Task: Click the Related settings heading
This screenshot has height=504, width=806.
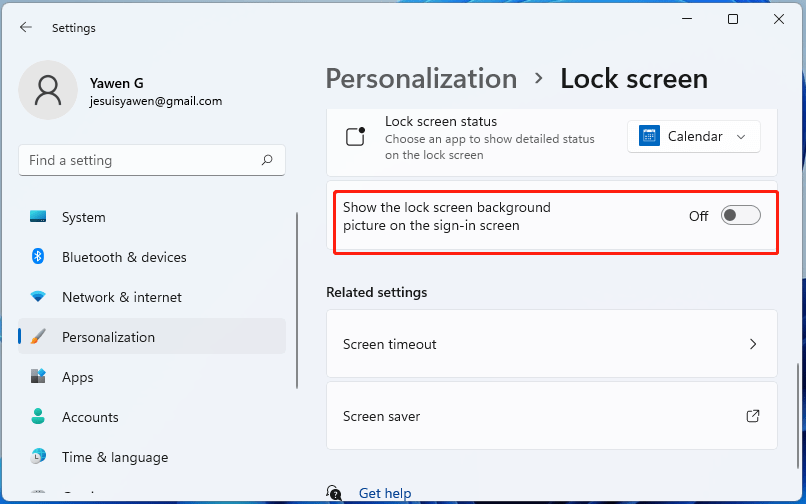Action: click(x=377, y=292)
